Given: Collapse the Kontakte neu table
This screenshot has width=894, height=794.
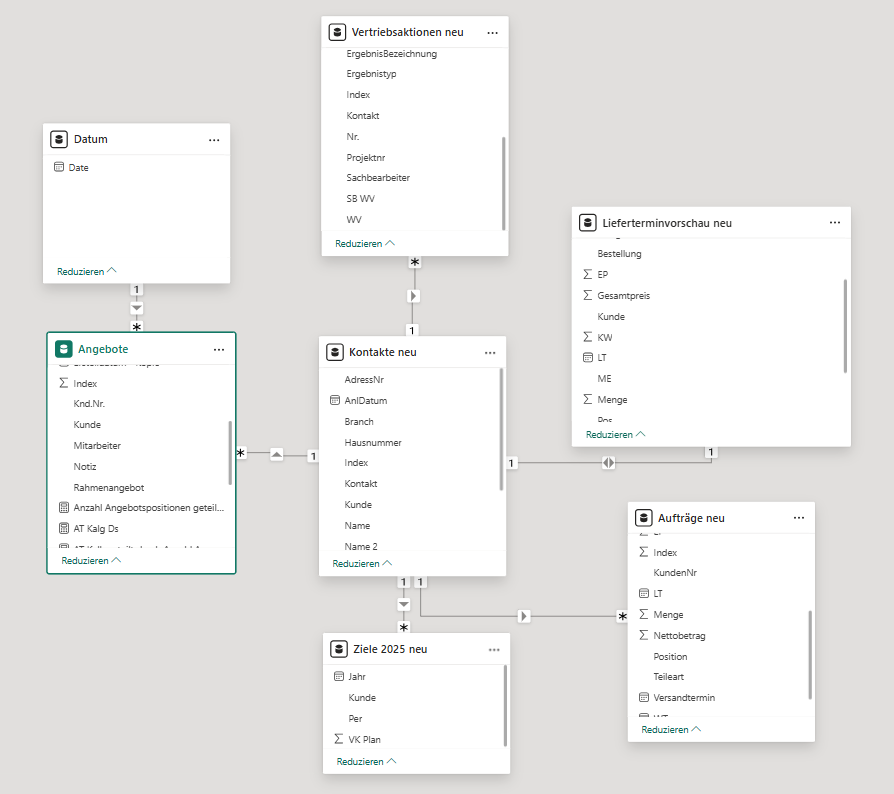Looking at the screenshot, I should (x=361, y=564).
